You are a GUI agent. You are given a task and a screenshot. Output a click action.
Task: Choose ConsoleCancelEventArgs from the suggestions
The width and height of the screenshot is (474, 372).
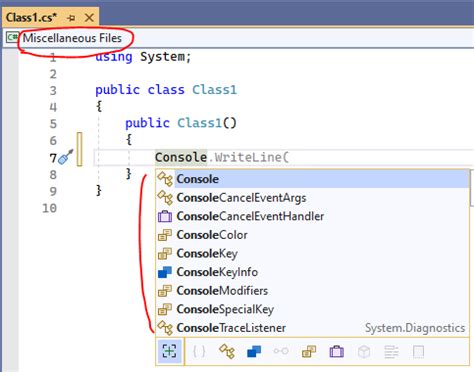tap(313, 198)
